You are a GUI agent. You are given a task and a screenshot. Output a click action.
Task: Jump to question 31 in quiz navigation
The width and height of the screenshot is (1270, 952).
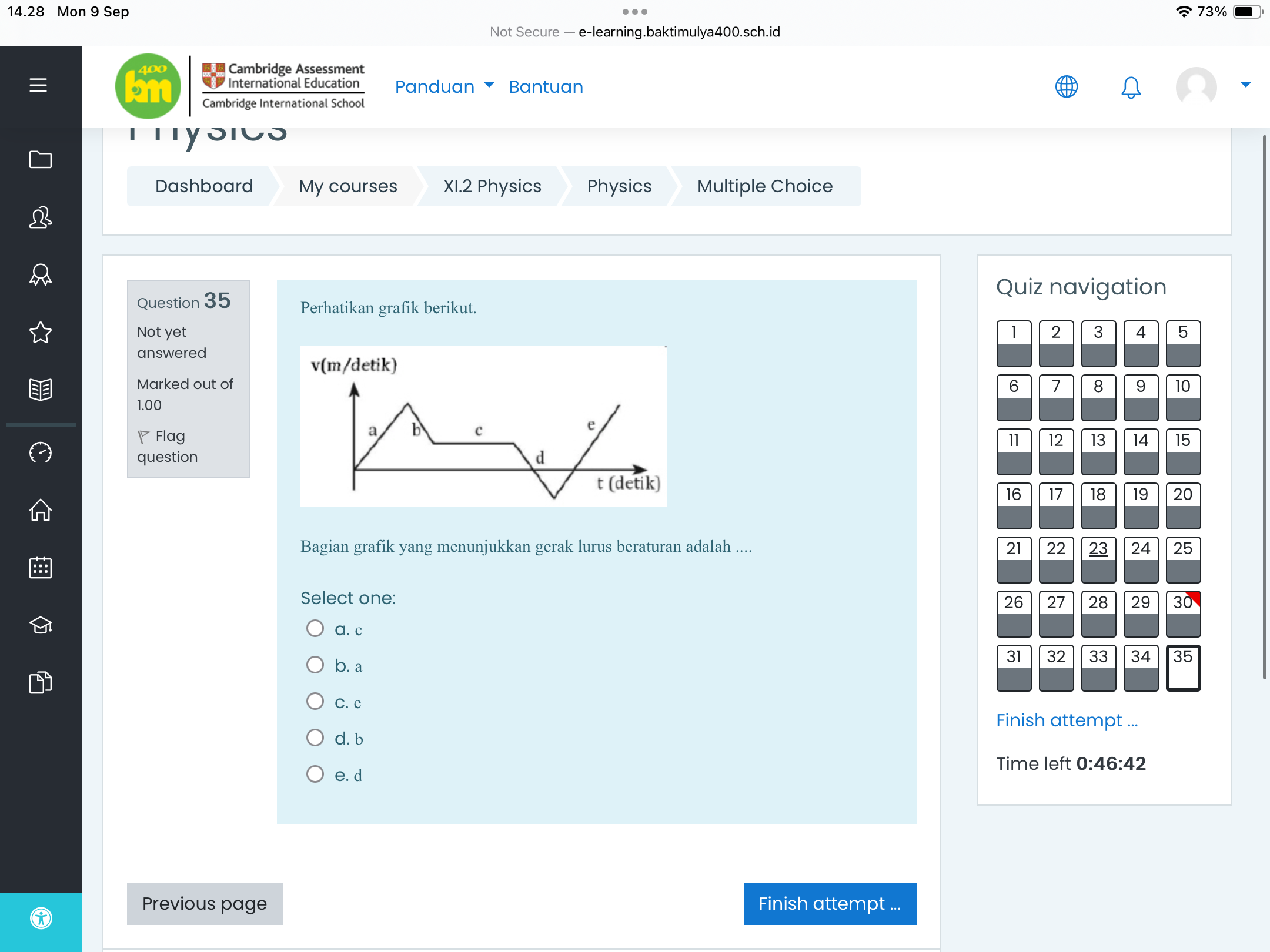click(1014, 668)
